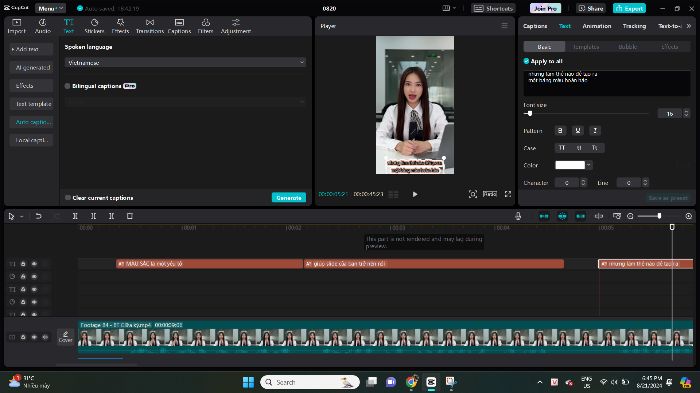700x393 pixels.
Task: Lock the caption text track
Action: click(x=23, y=264)
